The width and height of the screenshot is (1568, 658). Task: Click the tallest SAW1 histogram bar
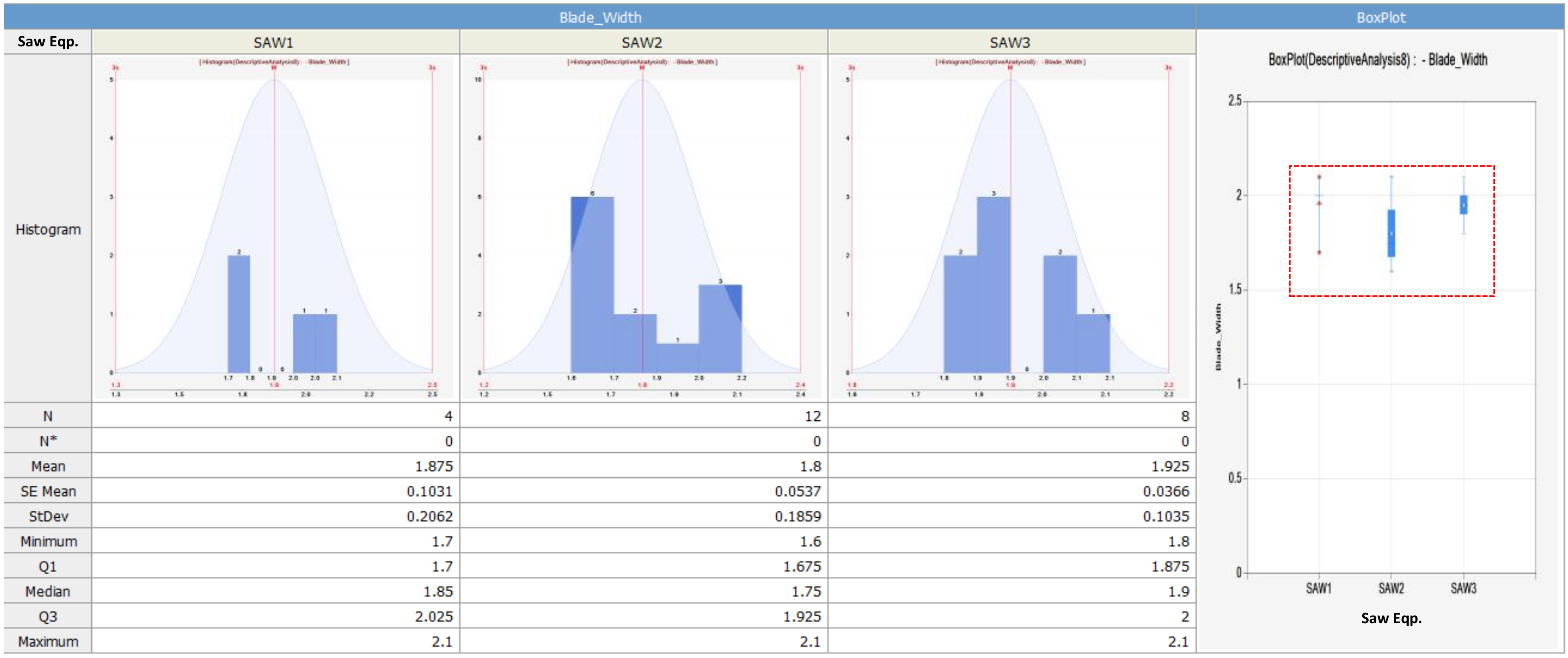coord(239,313)
